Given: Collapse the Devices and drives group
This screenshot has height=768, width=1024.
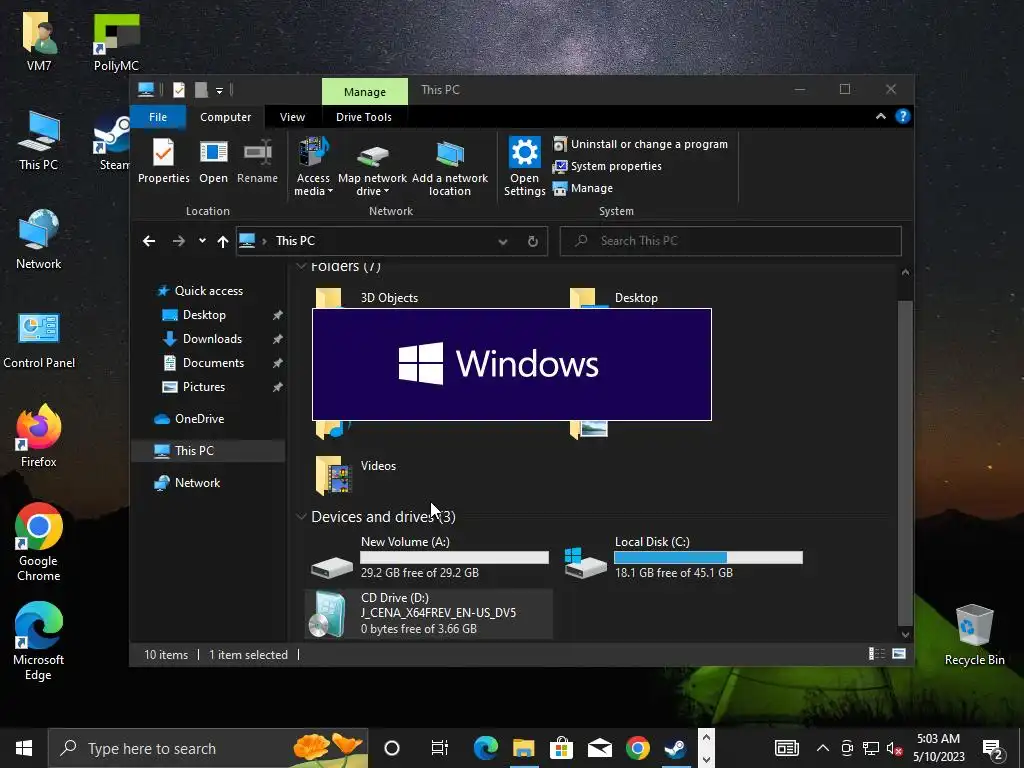Looking at the screenshot, I should (301, 517).
